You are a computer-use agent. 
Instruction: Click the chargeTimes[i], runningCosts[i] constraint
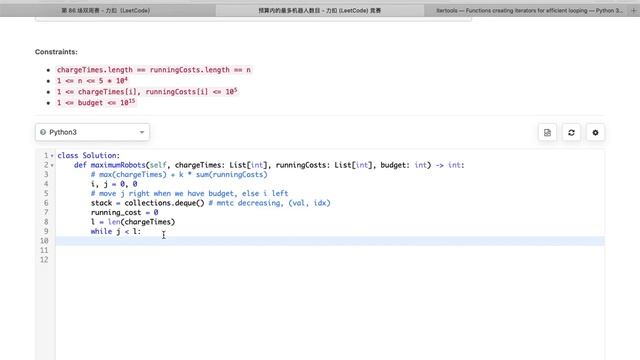(147, 91)
